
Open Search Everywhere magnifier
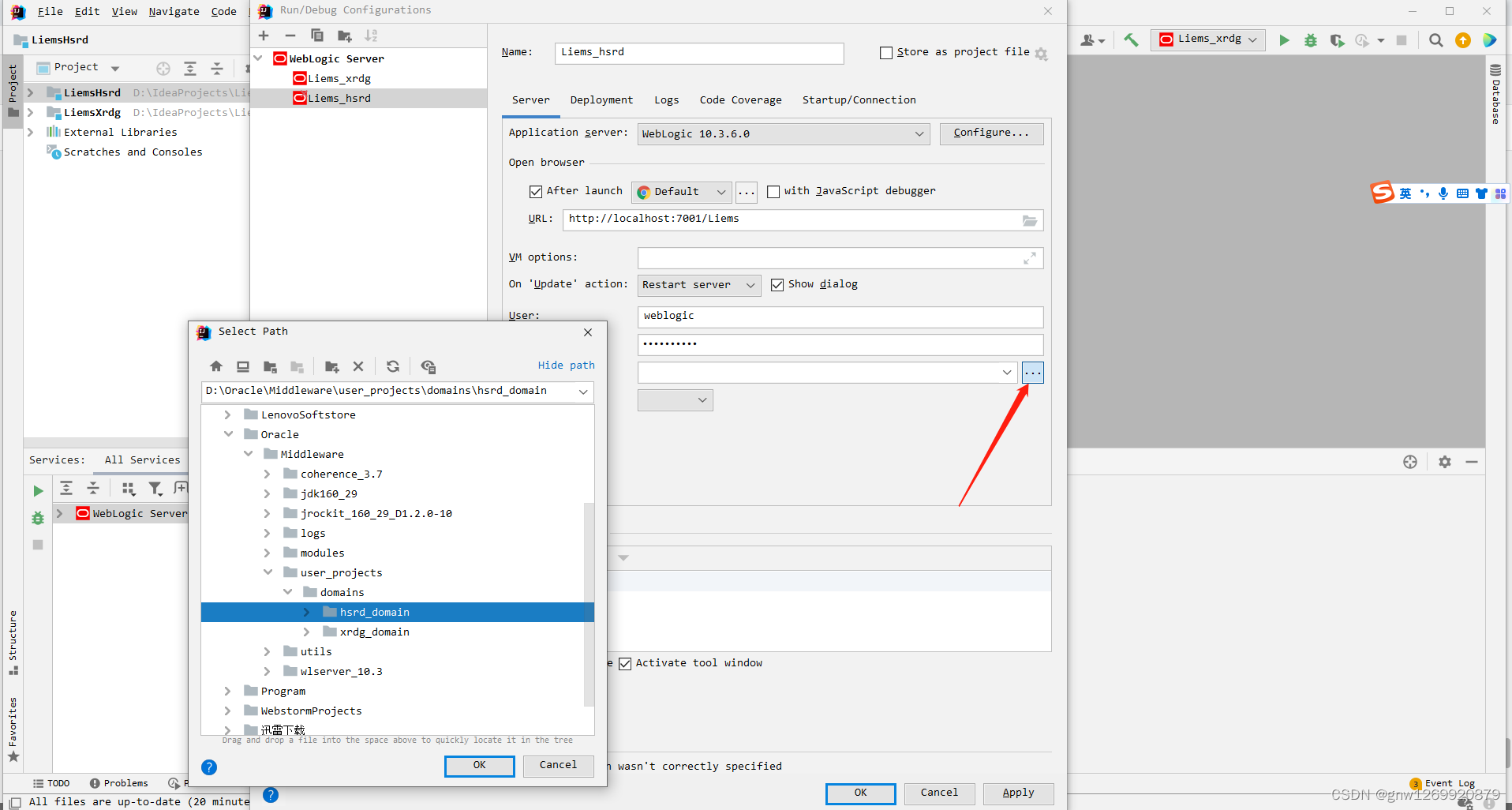click(1435, 39)
